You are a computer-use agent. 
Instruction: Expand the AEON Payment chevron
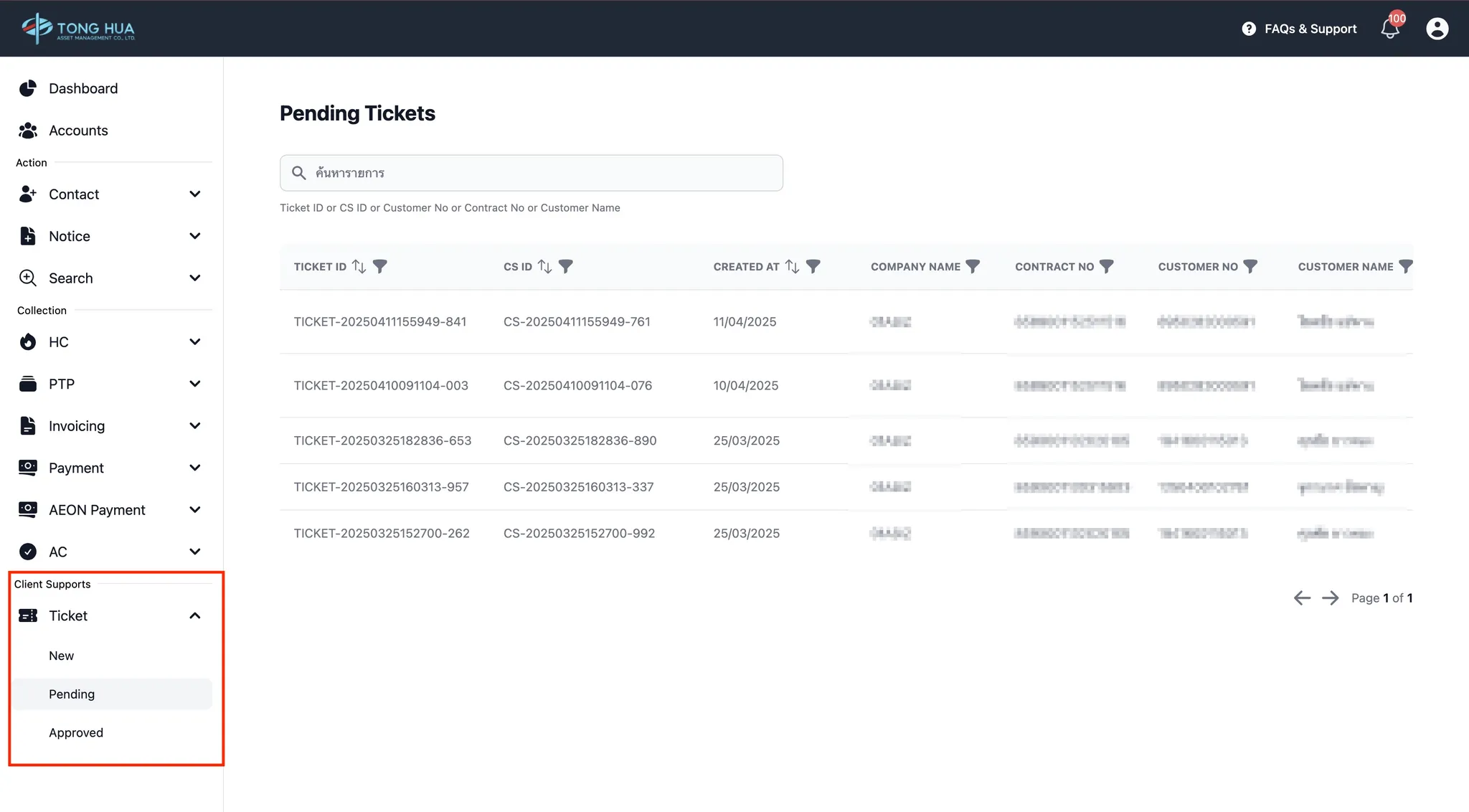[194, 510]
